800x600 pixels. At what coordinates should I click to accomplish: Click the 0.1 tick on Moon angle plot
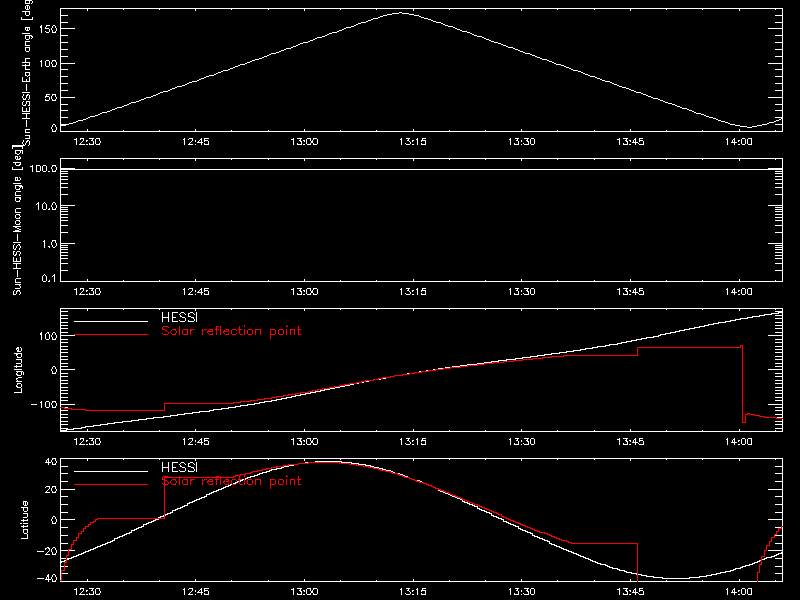(x=49, y=278)
